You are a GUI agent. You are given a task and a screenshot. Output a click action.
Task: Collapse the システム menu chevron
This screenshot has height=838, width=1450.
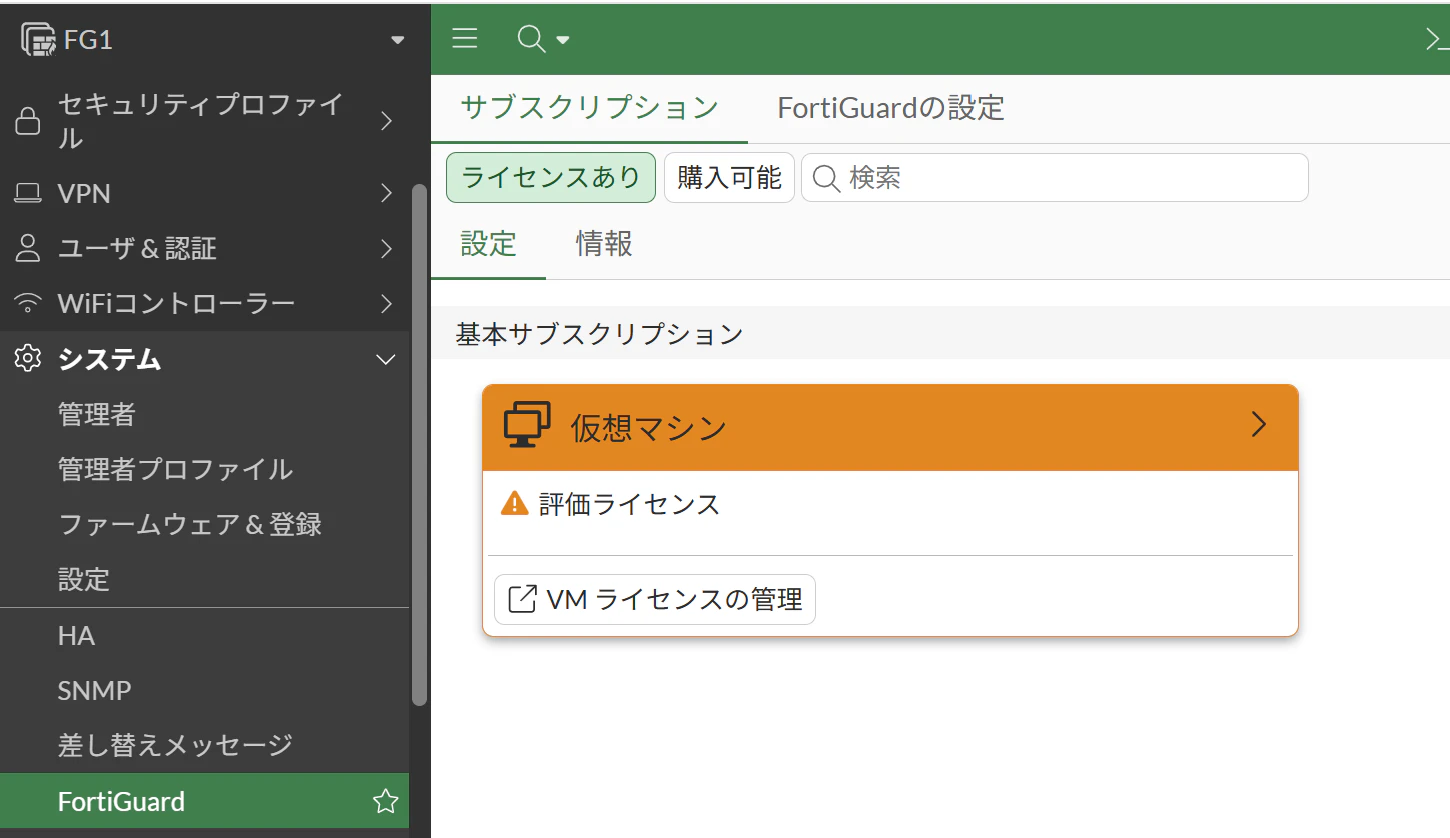click(386, 360)
